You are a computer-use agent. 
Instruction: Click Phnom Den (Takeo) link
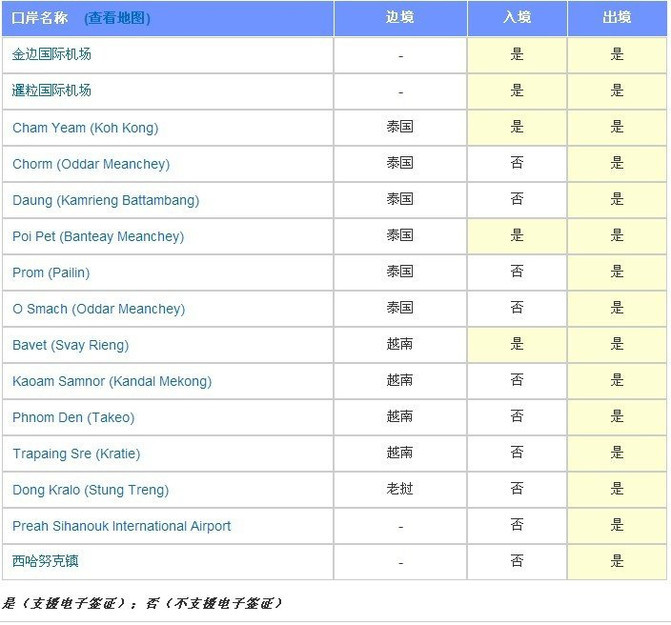tap(73, 418)
